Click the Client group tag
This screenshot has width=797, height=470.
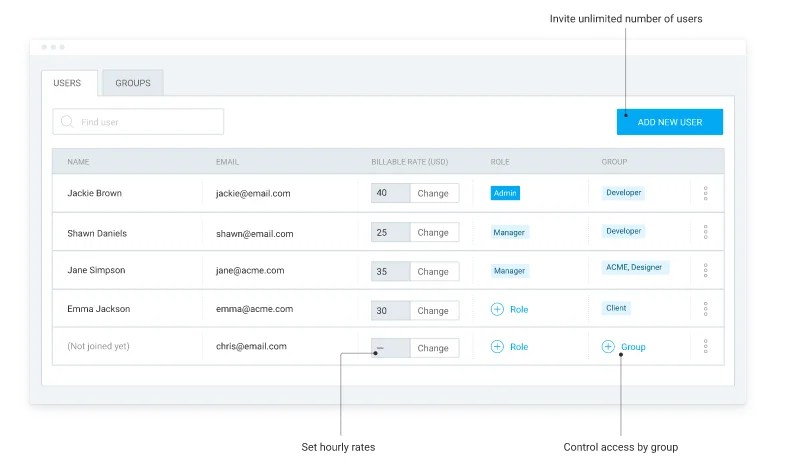coord(616,308)
